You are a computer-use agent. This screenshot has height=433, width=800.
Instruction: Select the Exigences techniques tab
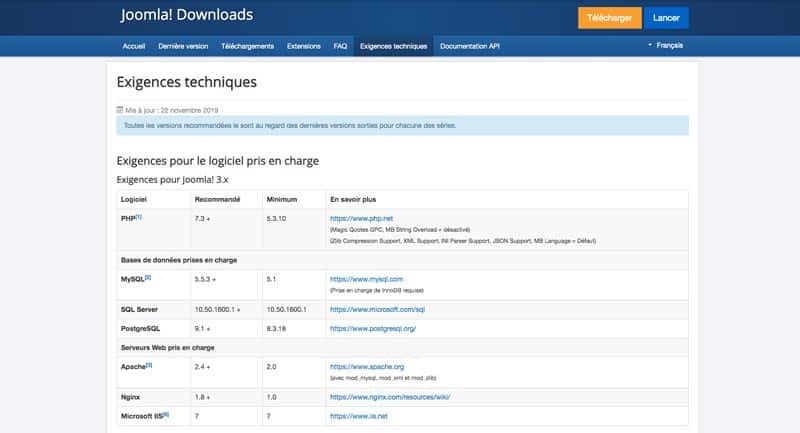393,46
